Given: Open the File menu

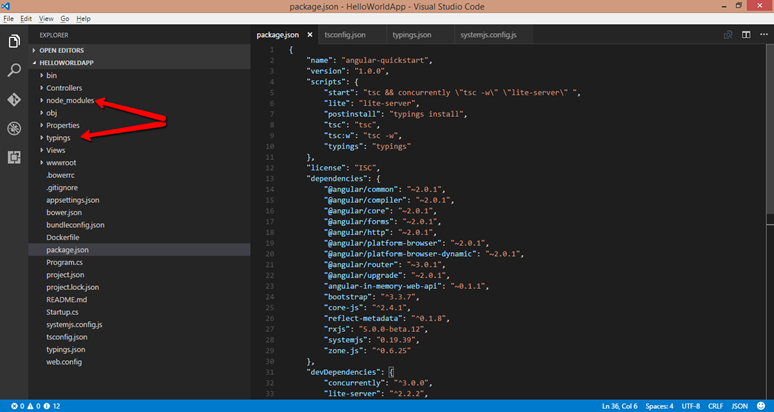Looking at the screenshot, I should click(8, 19).
